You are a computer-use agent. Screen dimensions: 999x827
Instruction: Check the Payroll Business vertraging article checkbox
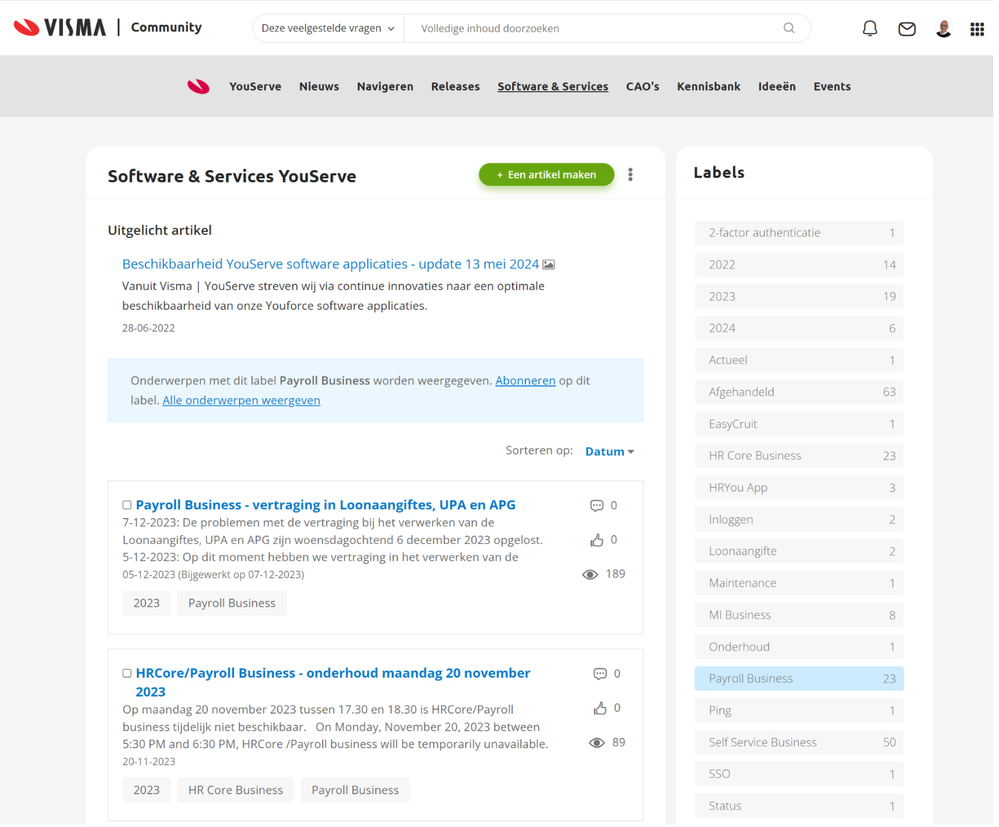pyautogui.click(x=127, y=506)
